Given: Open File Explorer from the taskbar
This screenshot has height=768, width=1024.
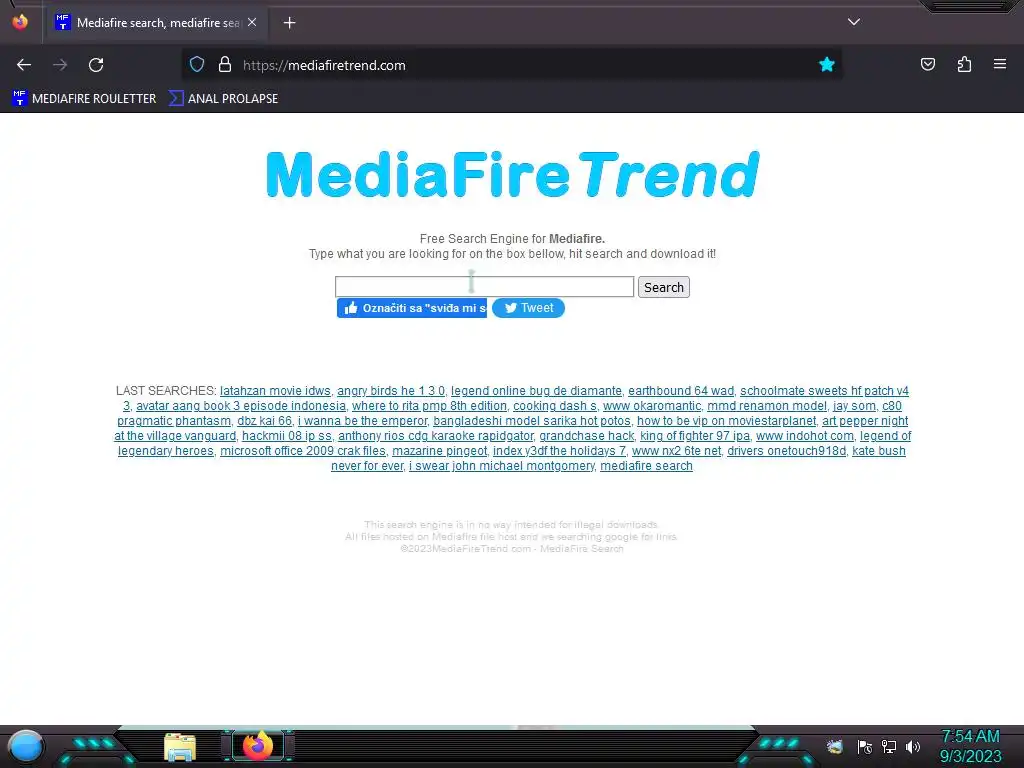Looking at the screenshot, I should [x=180, y=747].
